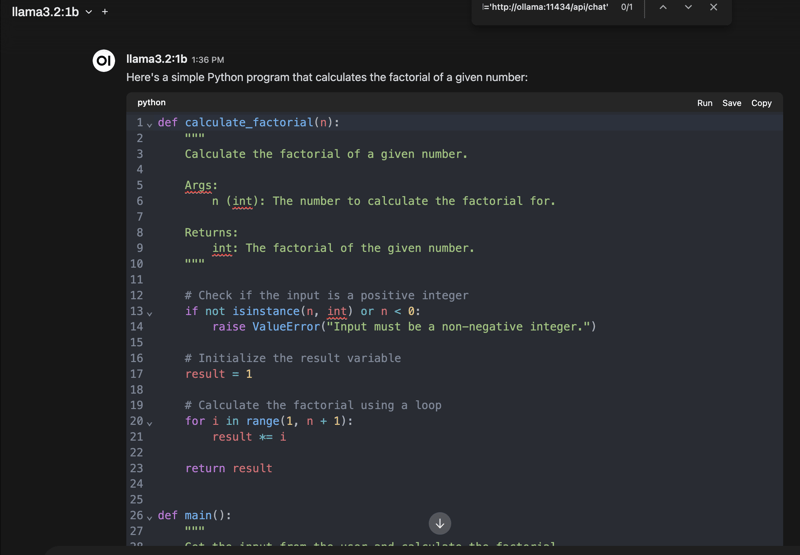Collapse the if block at line 13
The width and height of the screenshot is (800, 555).
149,313
